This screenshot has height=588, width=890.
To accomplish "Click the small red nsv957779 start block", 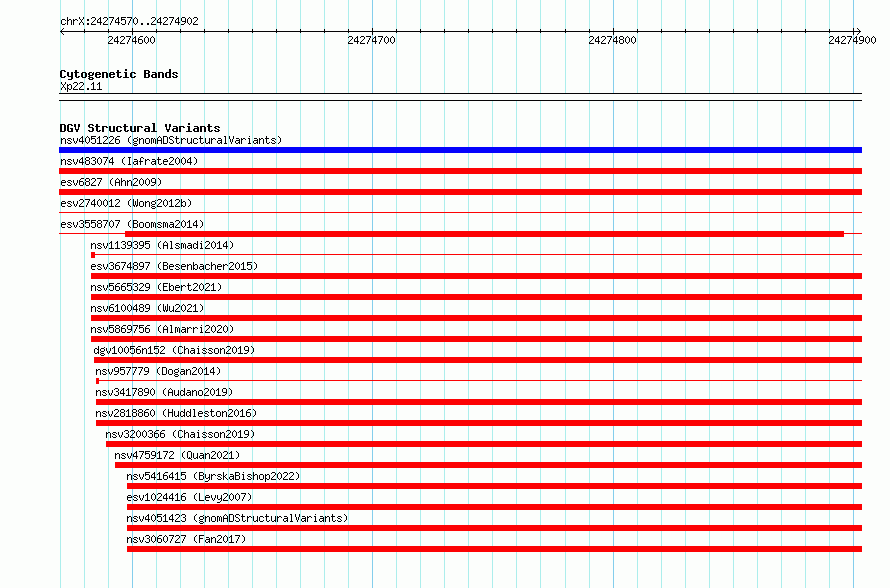I will [x=98, y=381].
